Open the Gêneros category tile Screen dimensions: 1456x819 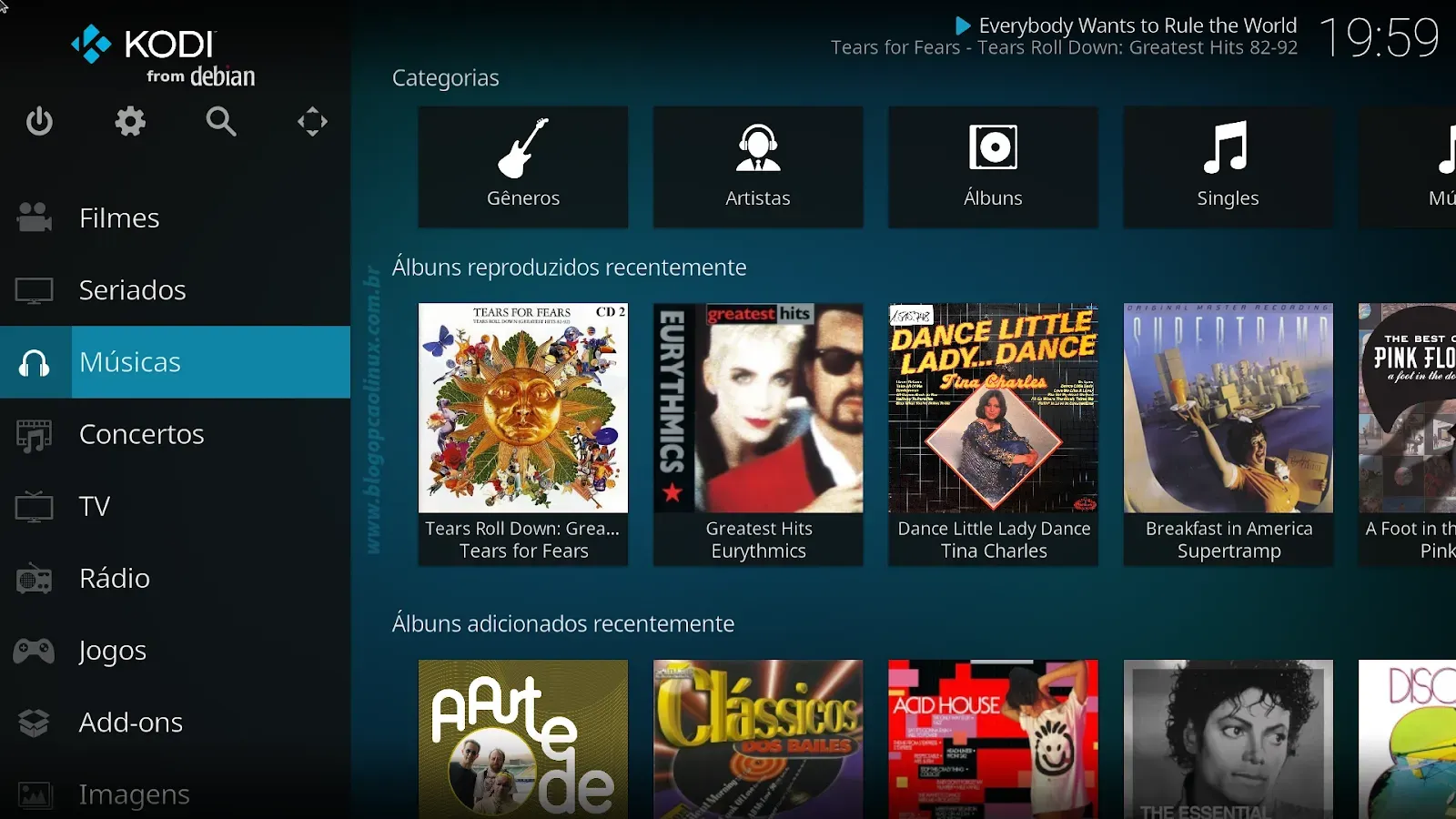pos(523,167)
